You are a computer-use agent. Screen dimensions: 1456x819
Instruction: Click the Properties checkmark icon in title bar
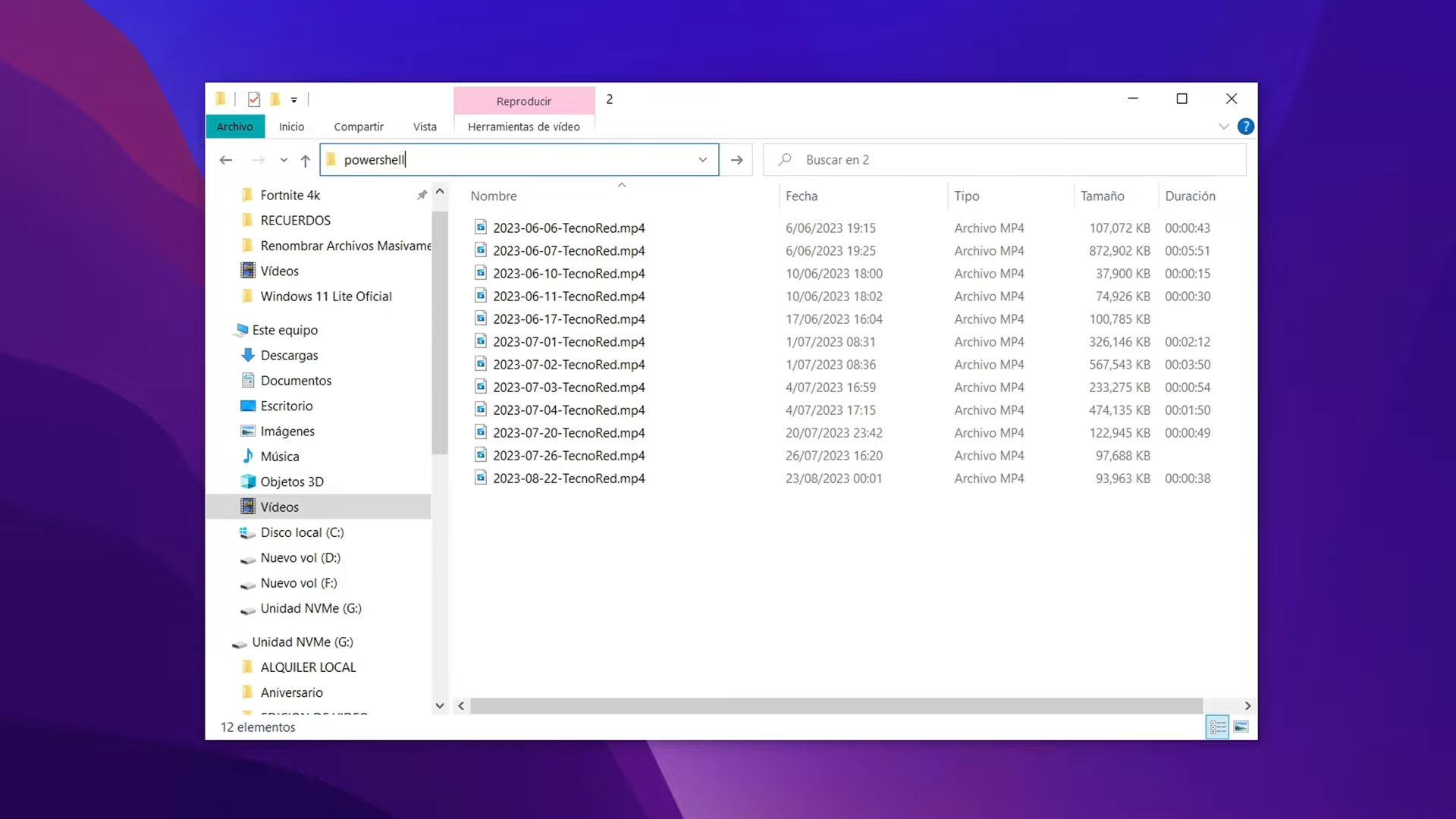tap(254, 99)
